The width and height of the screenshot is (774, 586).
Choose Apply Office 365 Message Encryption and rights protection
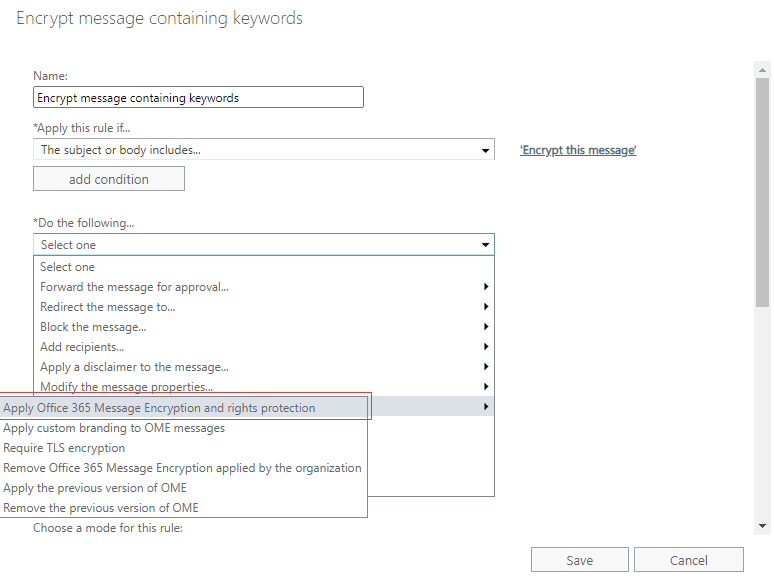click(160, 408)
